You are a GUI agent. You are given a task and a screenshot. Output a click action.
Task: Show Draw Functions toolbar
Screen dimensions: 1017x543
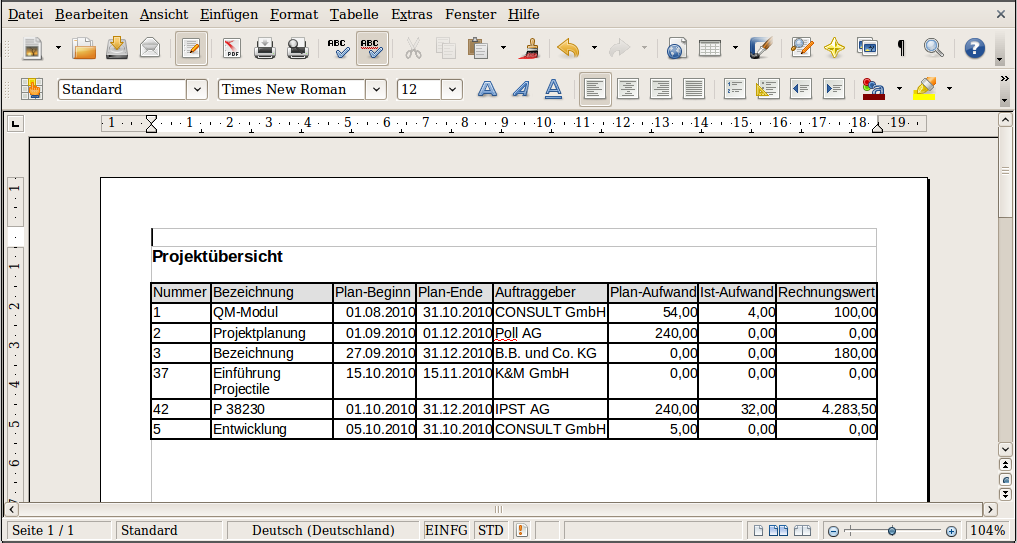click(x=761, y=49)
